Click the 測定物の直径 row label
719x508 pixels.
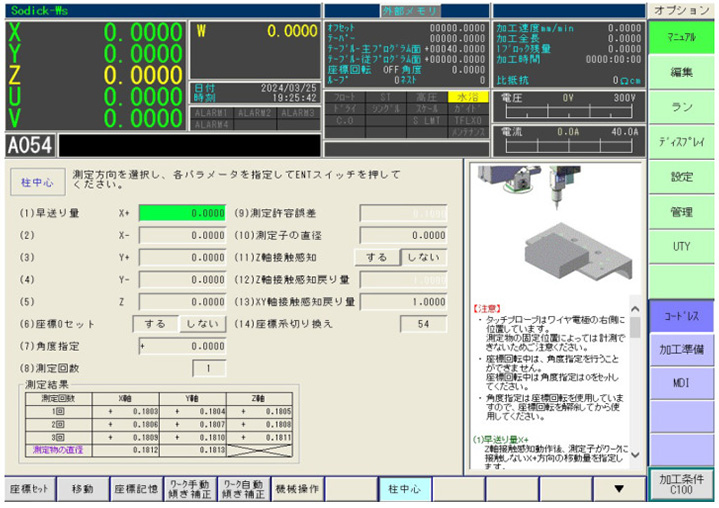pos(58,450)
